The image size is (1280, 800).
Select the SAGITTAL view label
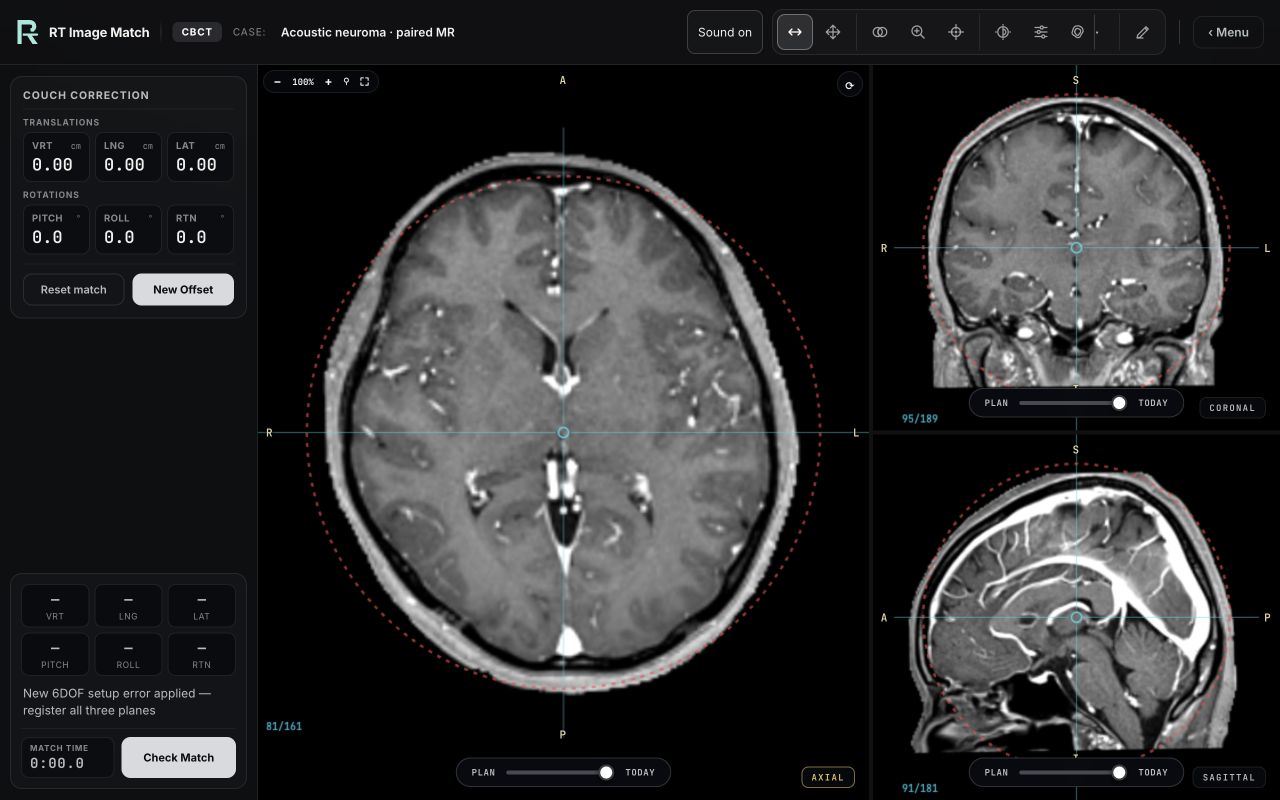point(1229,777)
